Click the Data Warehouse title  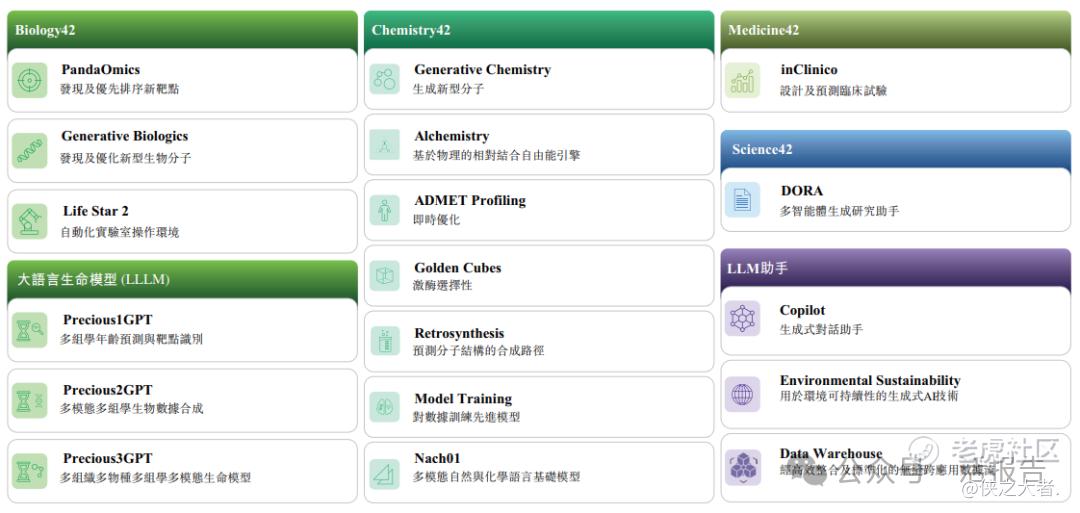[x=831, y=453]
